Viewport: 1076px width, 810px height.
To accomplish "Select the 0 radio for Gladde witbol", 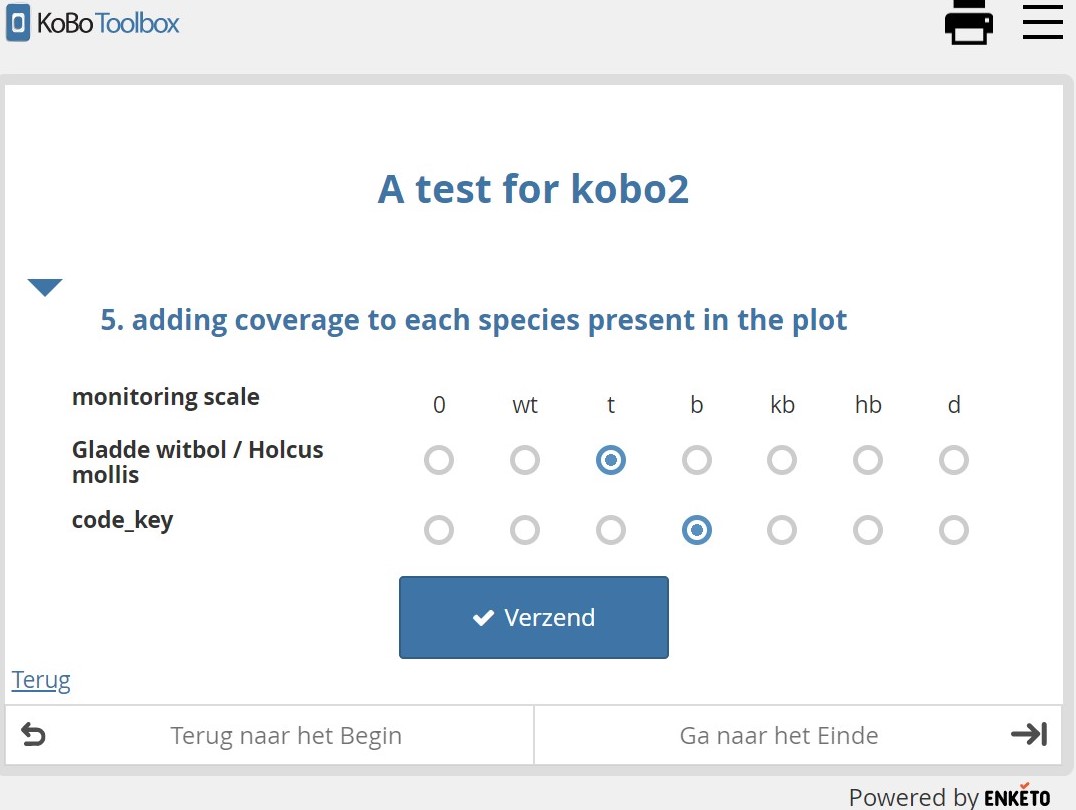I will 439,460.
